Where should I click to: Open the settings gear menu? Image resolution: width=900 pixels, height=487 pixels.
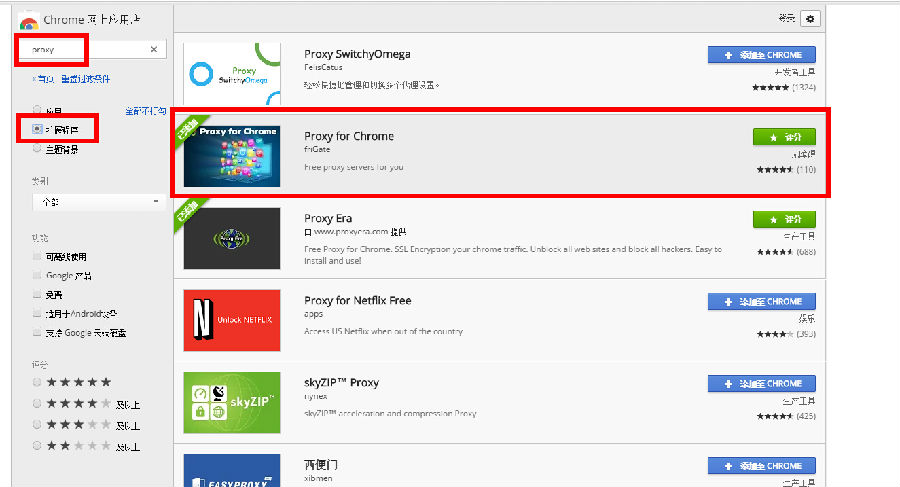(810, 18)
